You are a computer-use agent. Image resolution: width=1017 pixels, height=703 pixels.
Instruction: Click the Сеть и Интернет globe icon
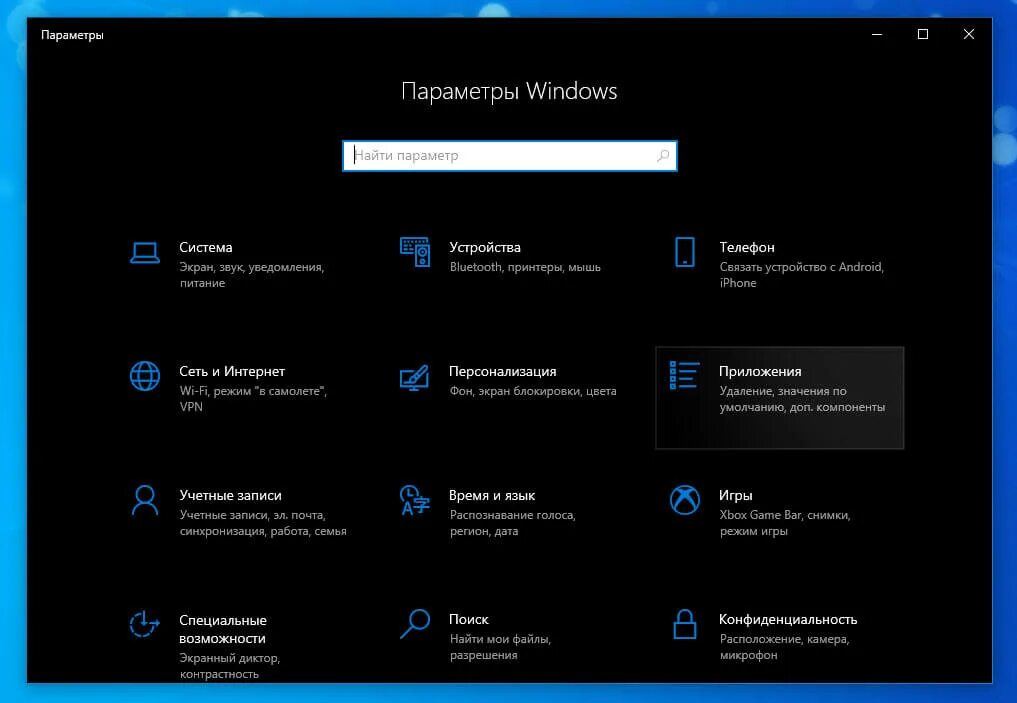tap(145, 376)
